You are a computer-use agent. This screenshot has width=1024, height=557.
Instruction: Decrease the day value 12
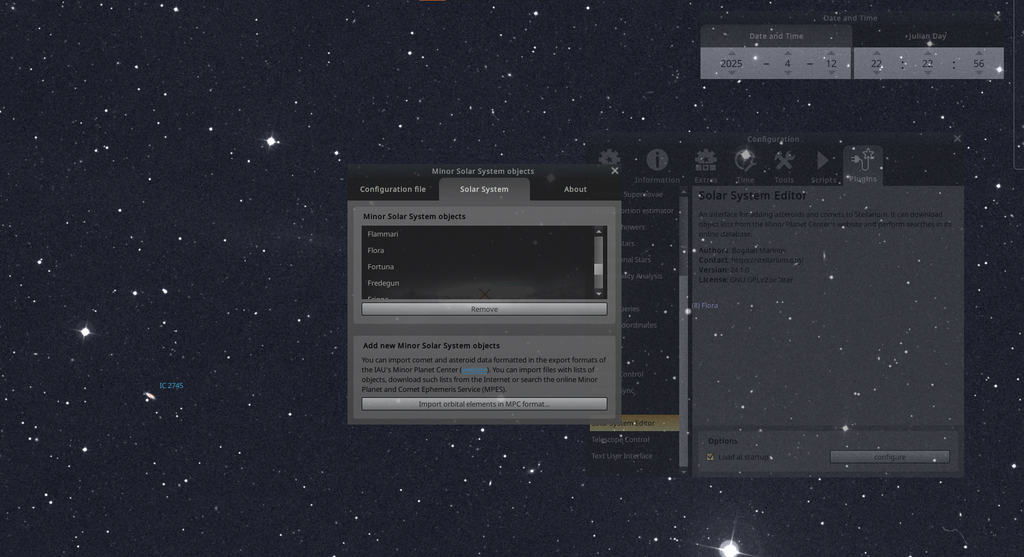click(x=831, y=73)
